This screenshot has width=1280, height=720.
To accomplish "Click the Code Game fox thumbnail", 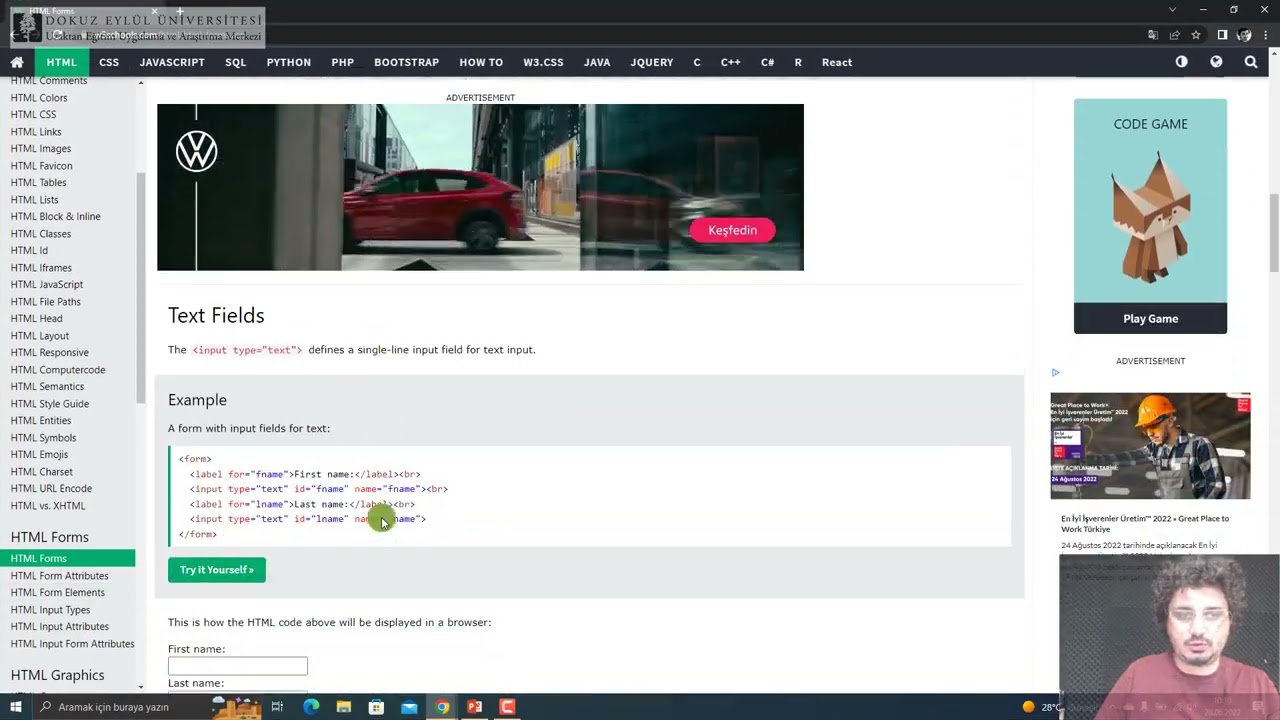I will pyautogui.click(x=1150, y=215).
